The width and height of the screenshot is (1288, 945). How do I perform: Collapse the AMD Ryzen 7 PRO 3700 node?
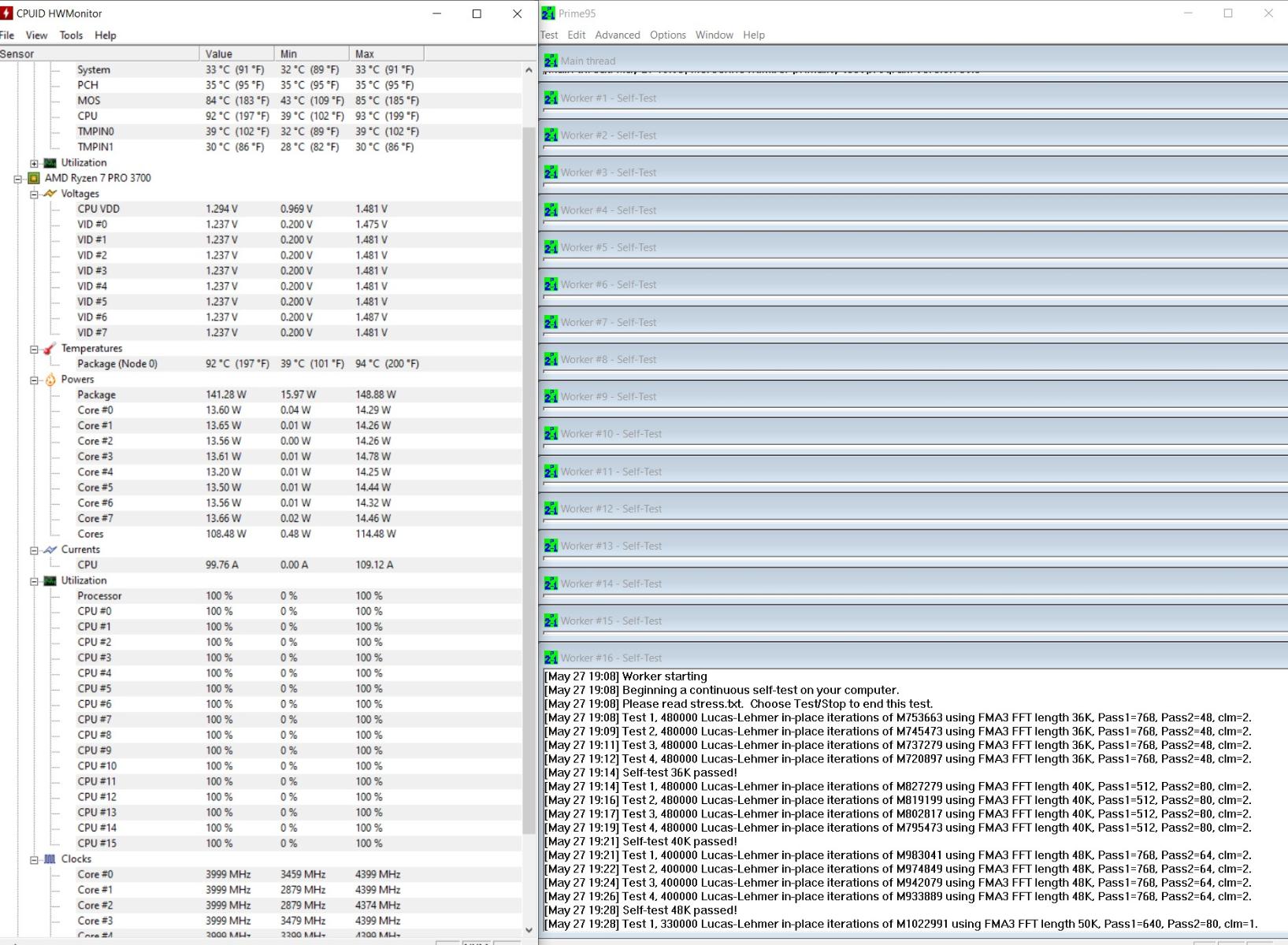[18, 179]
